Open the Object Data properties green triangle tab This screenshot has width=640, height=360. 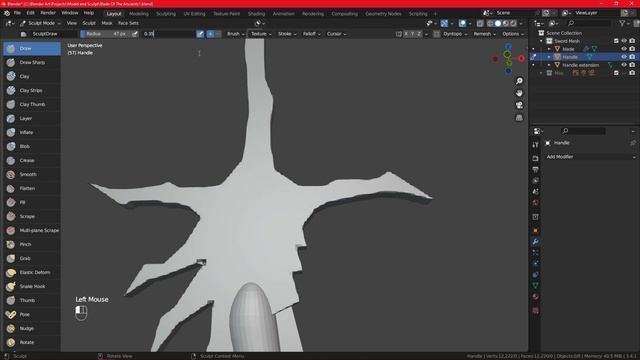coord(536,285)
